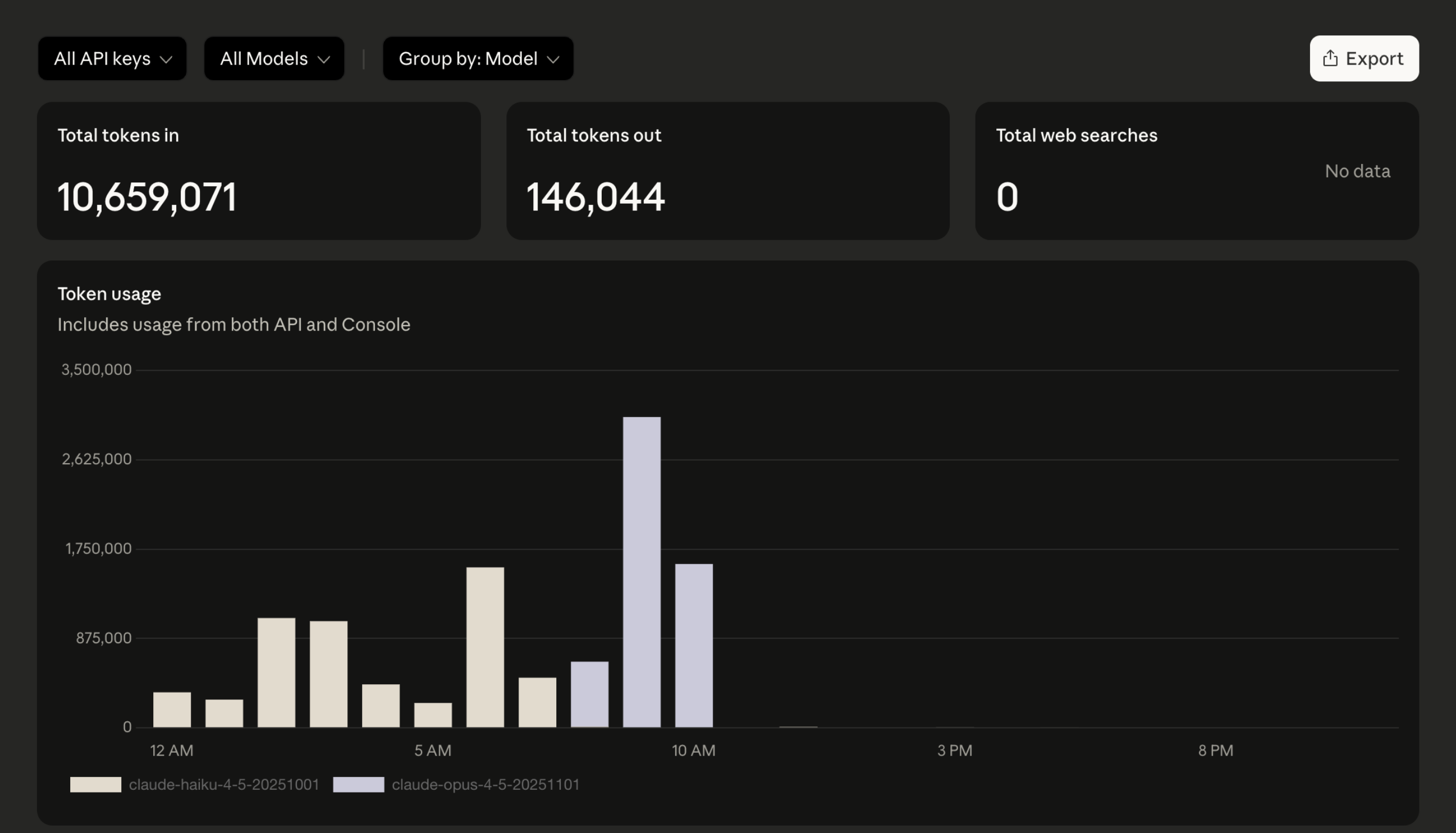Click the 5 AM haiku bar
Viewport: 1456px width, 833px height.
433,715
